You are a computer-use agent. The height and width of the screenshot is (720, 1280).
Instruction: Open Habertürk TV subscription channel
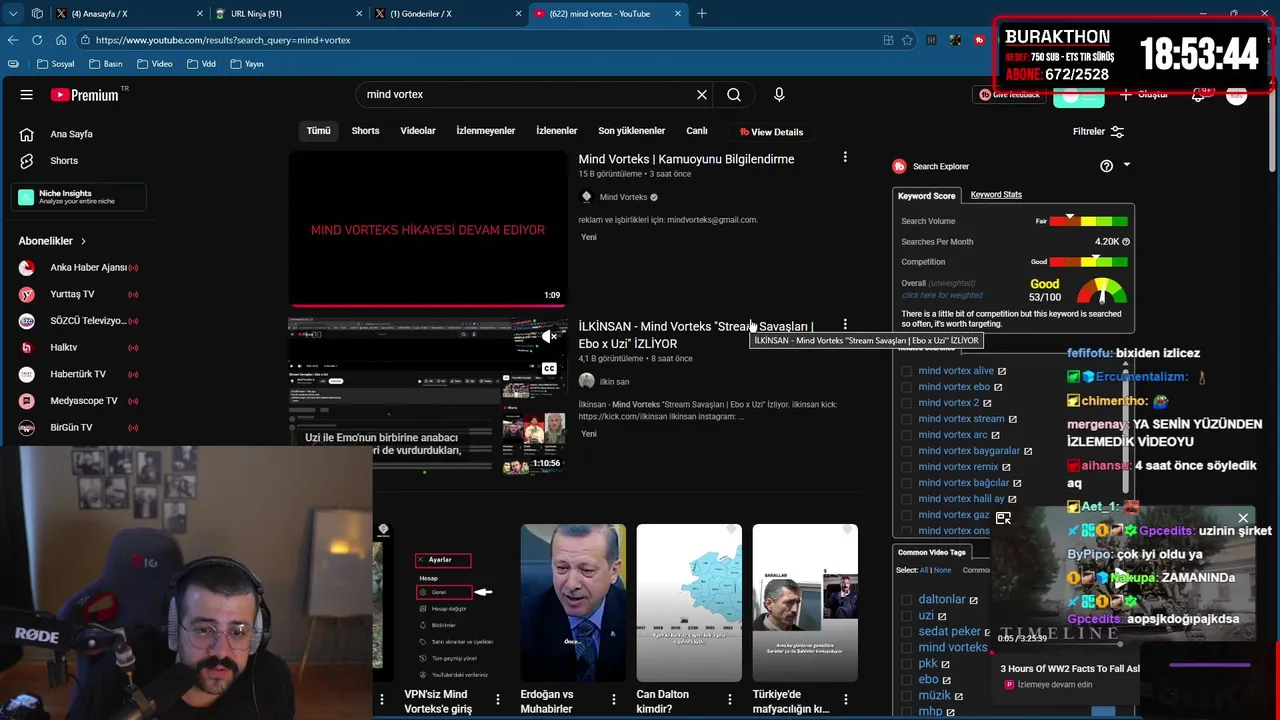[x=78, y=374]
